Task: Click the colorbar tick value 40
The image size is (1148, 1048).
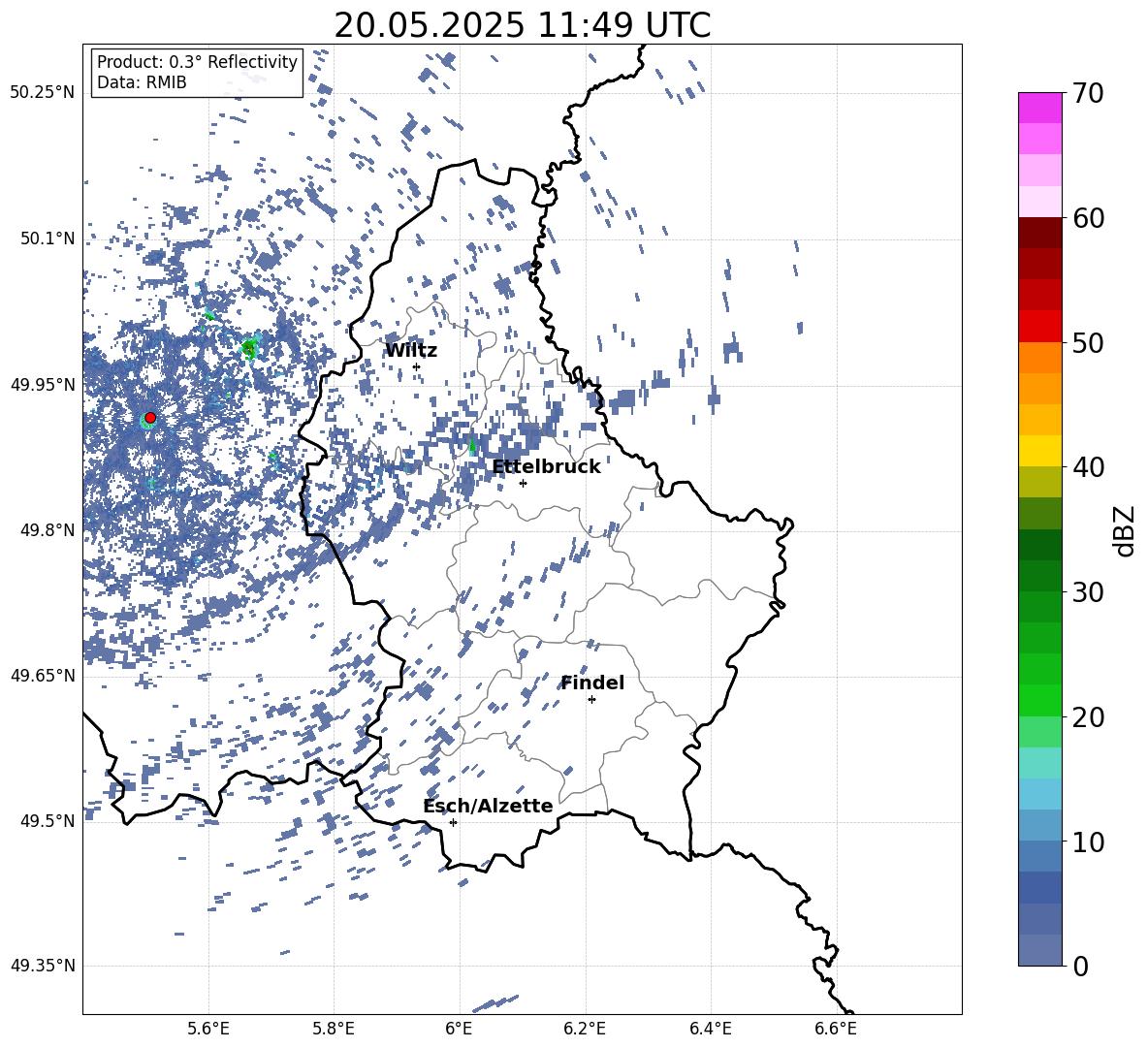Action: tap(1088, 467)
